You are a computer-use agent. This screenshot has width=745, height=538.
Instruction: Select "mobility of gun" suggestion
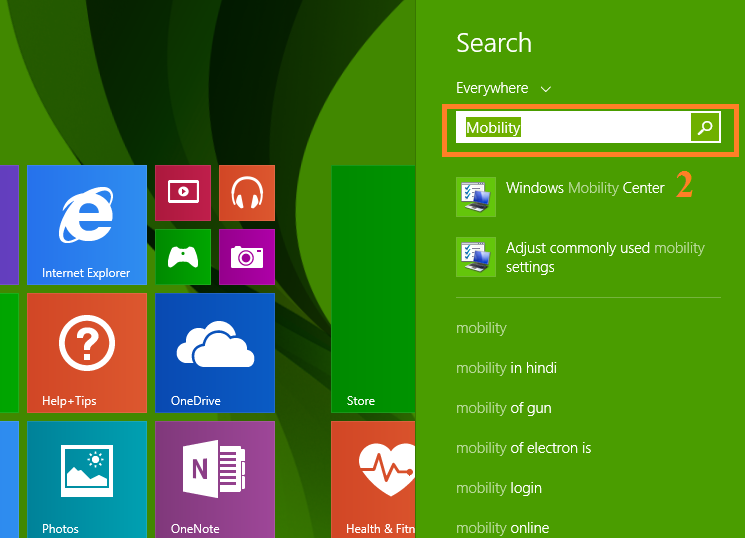point(504,408)
